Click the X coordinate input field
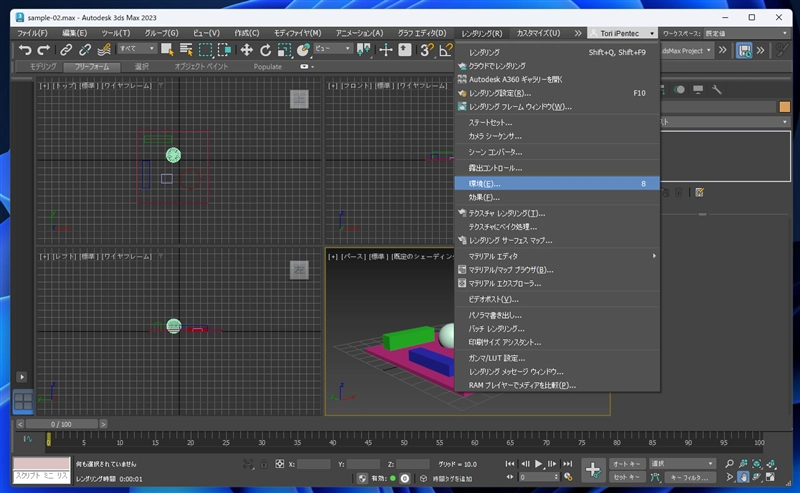The image size is (800, 493). pos(314,464)
